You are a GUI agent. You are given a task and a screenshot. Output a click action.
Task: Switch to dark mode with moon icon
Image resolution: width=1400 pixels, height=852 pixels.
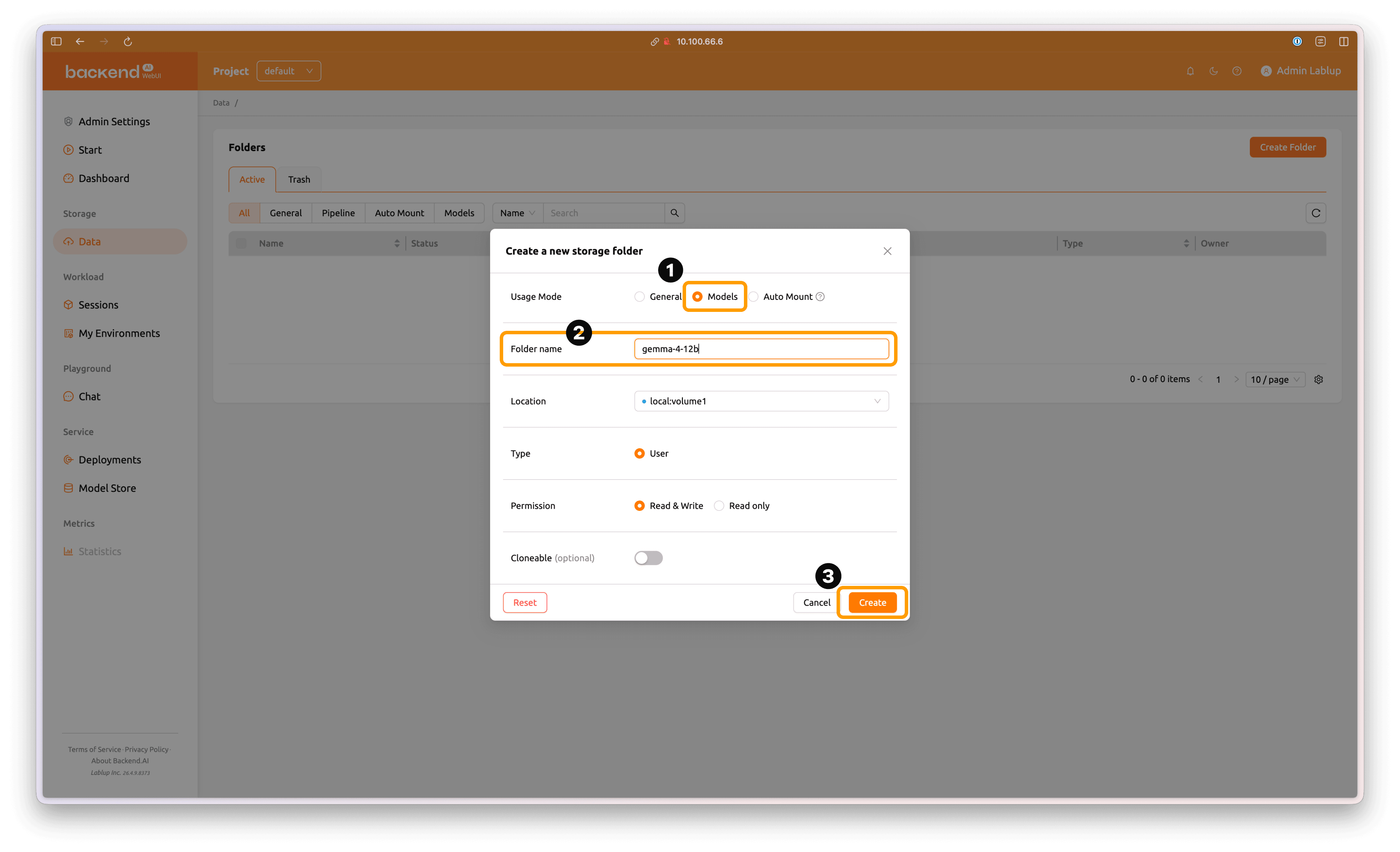[1214, 71]
